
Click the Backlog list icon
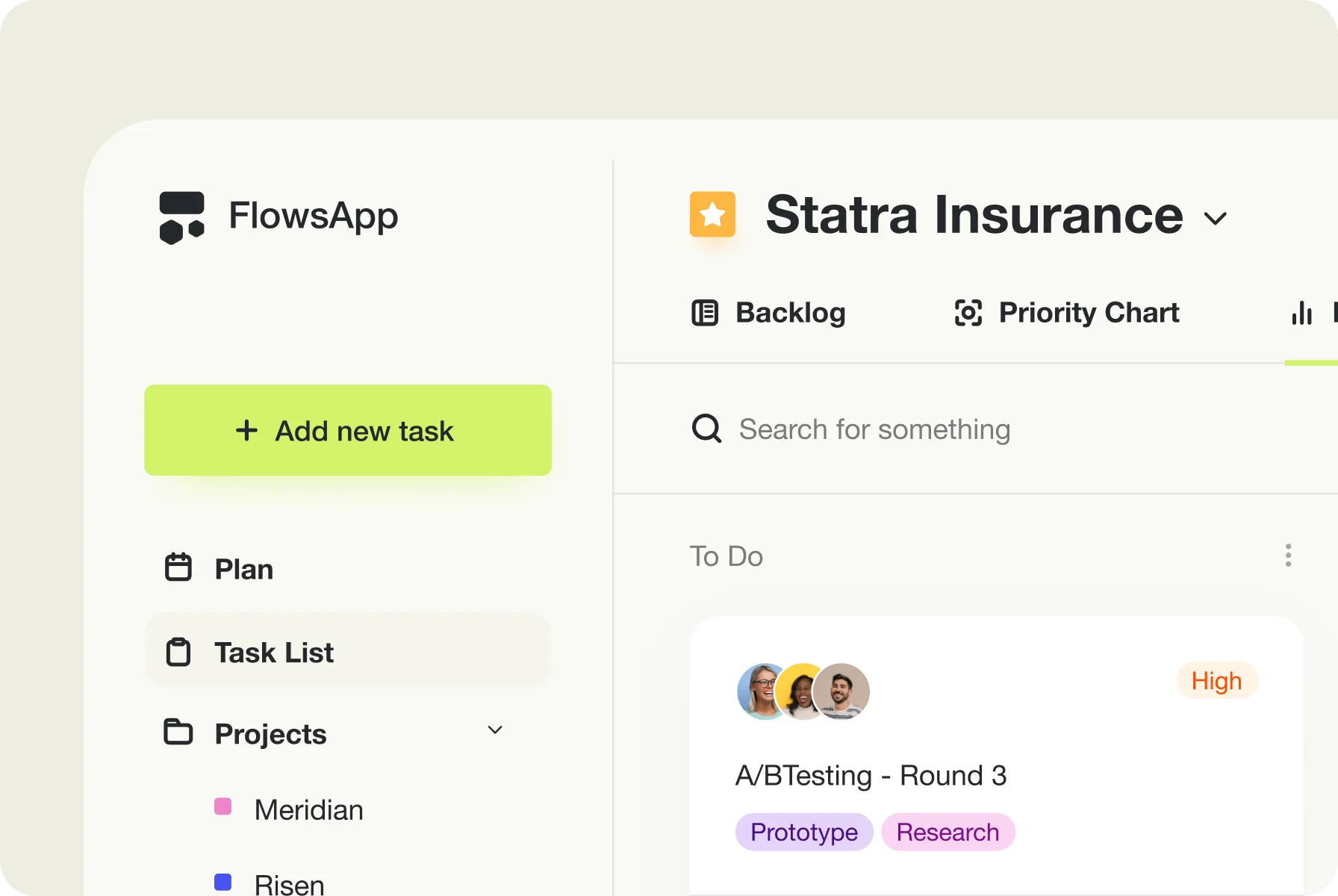click(705, 313)
